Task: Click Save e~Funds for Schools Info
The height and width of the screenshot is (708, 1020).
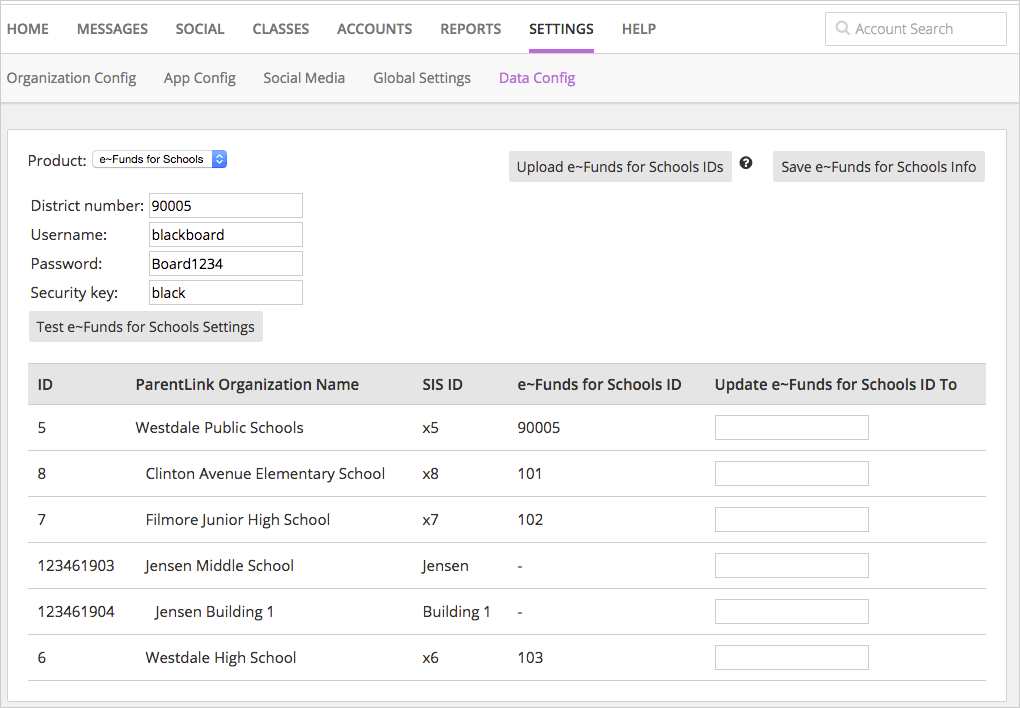Action: 879,167
